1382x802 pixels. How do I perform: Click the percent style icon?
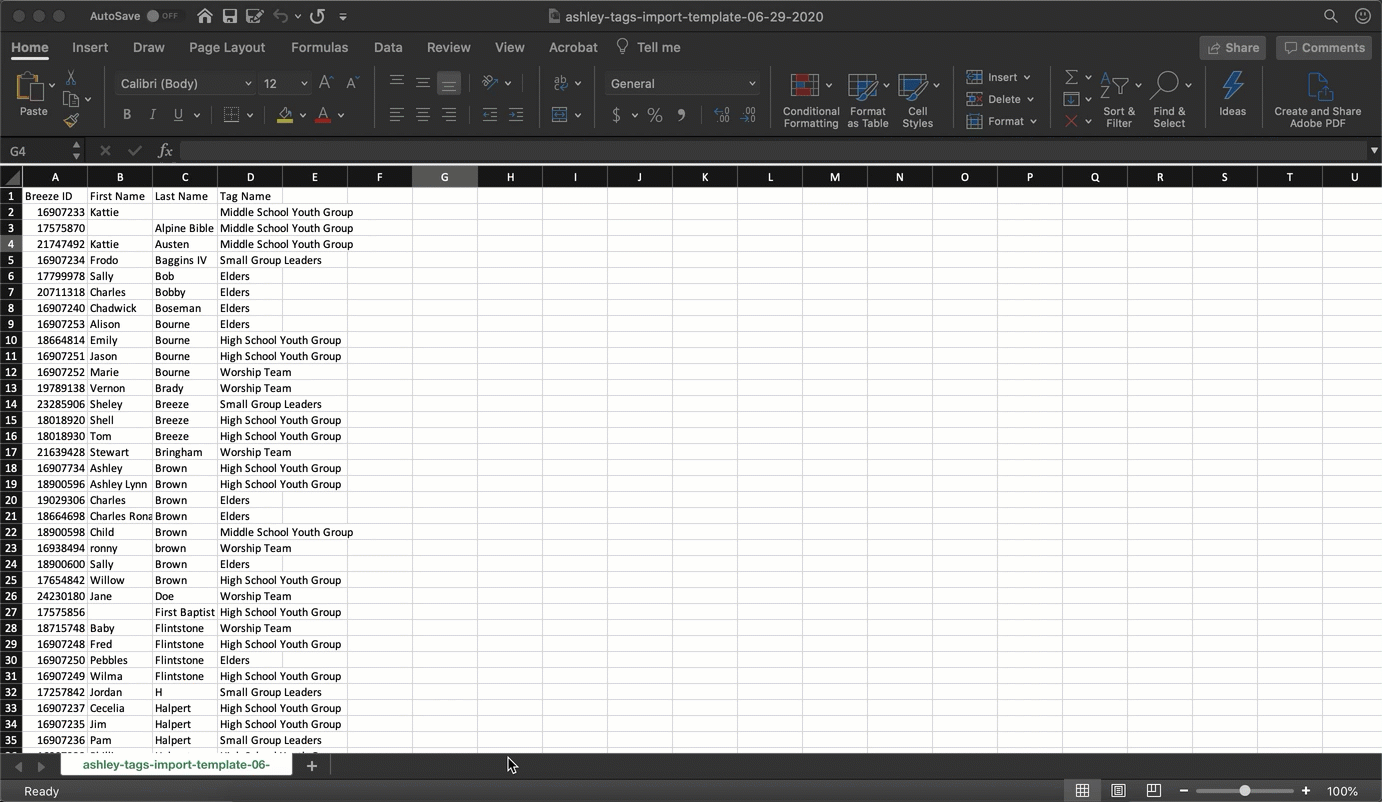(654, 115)
